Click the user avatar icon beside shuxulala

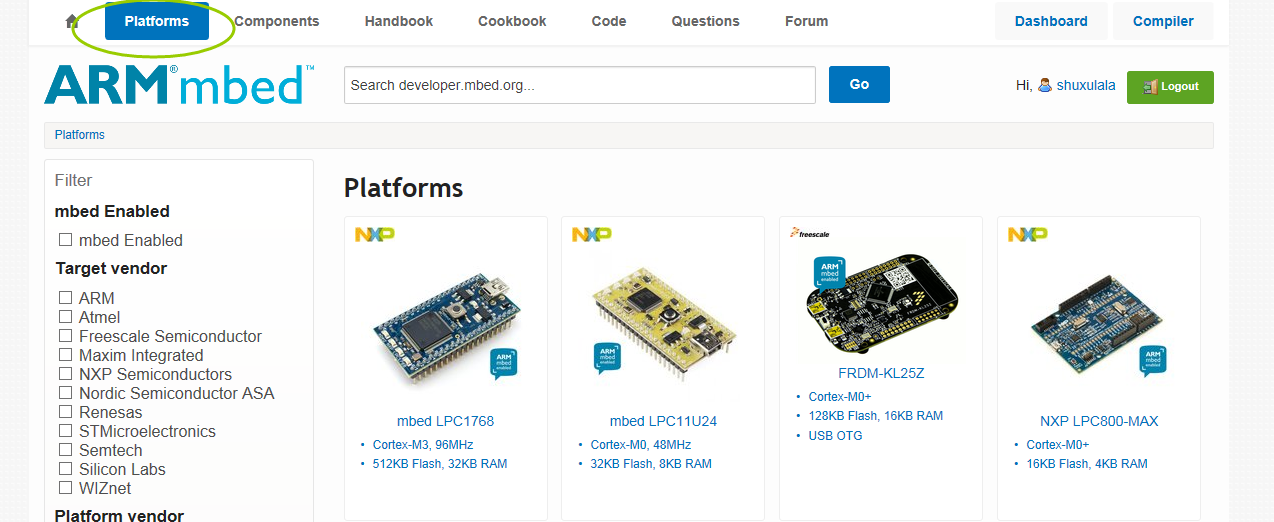[1045, 86]
